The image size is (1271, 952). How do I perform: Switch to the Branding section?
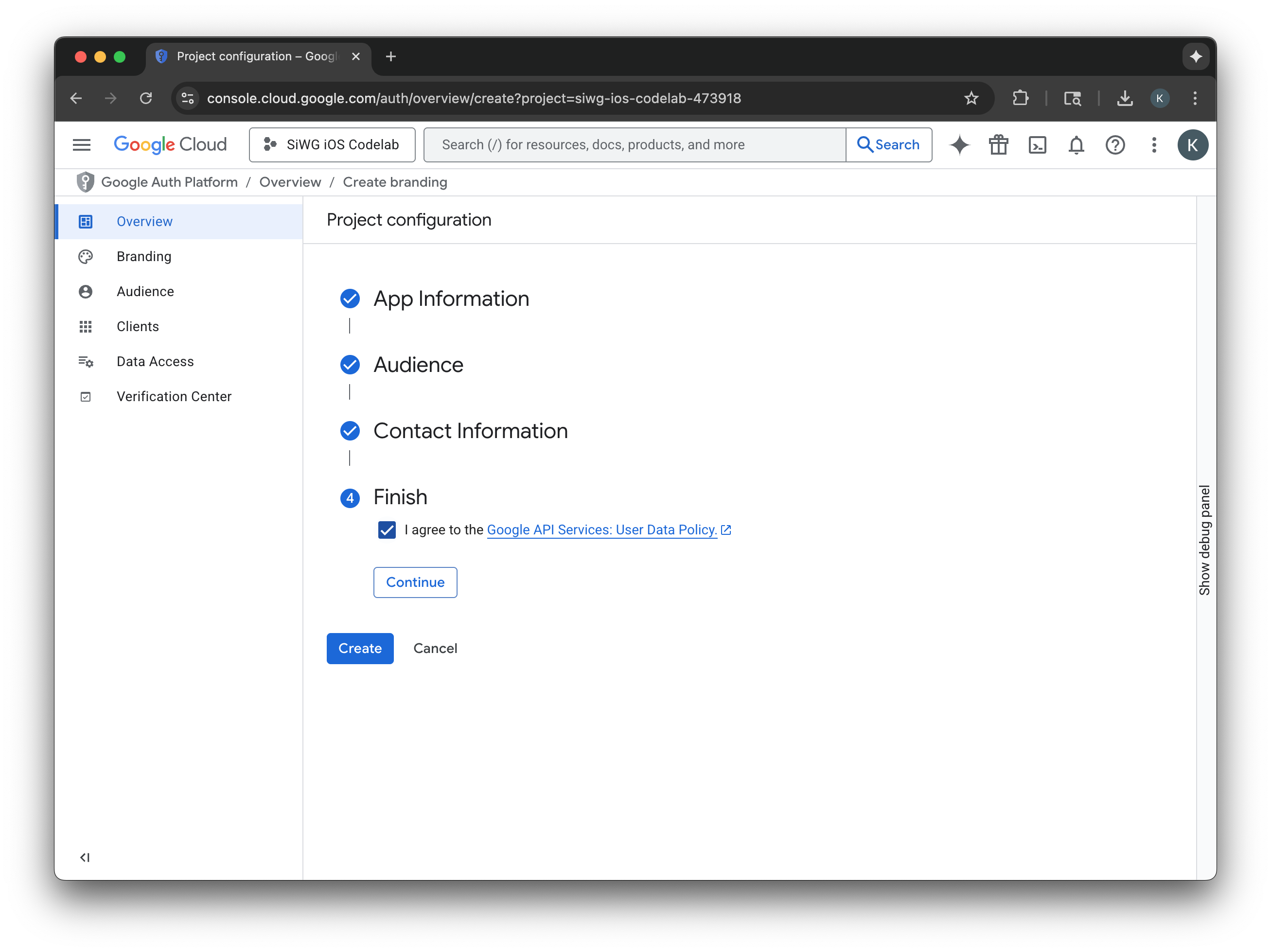coord(143,256)
